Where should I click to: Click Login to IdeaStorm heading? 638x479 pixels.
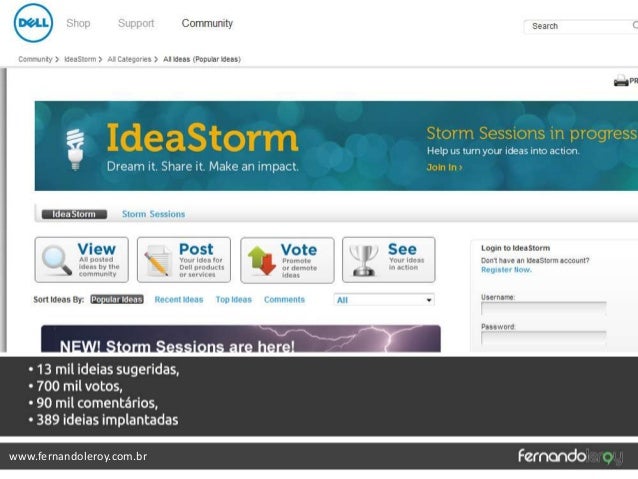coord(515,248)
